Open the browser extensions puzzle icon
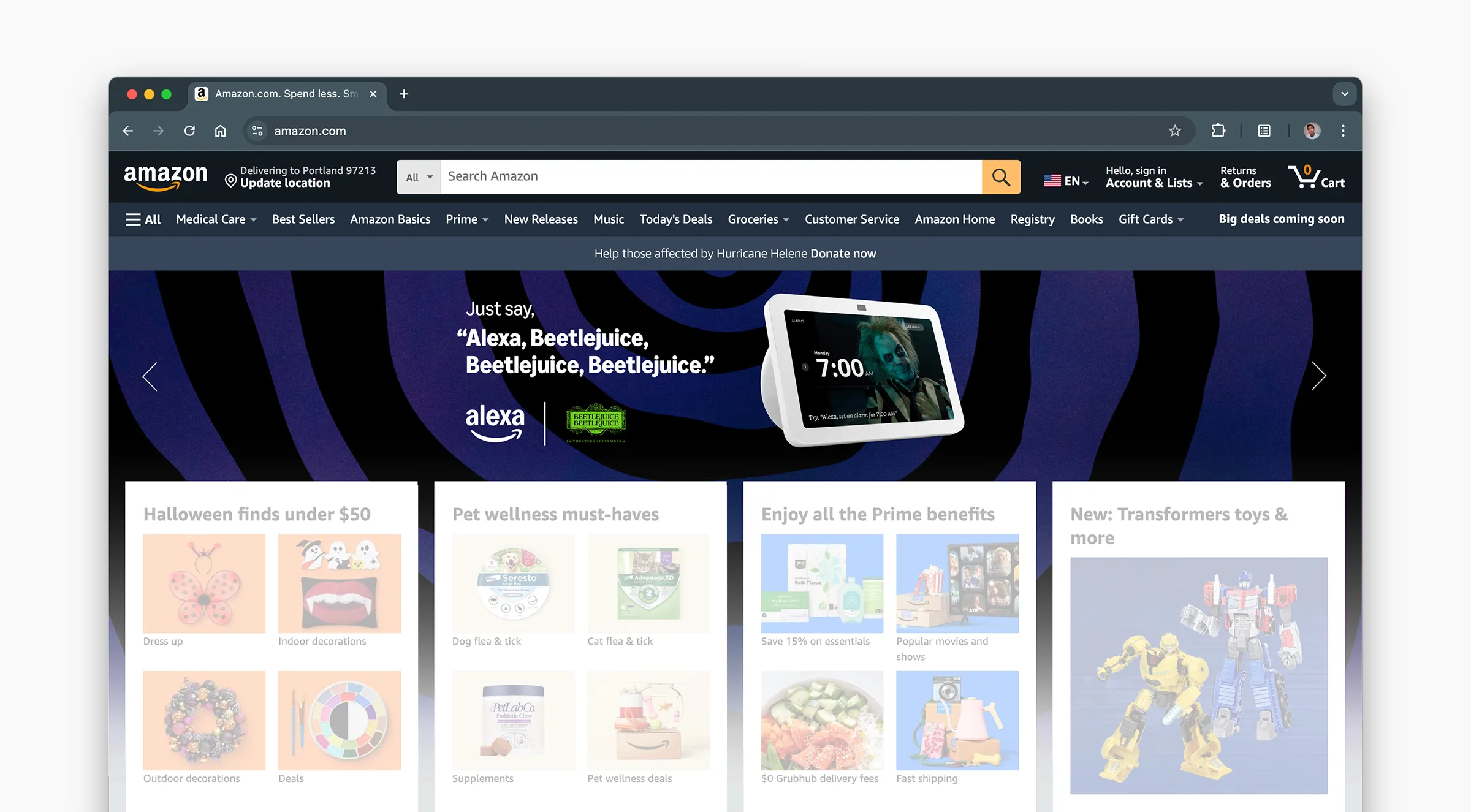The height and width of the screenshot is (812, 1471). [x=1218, y=131]
